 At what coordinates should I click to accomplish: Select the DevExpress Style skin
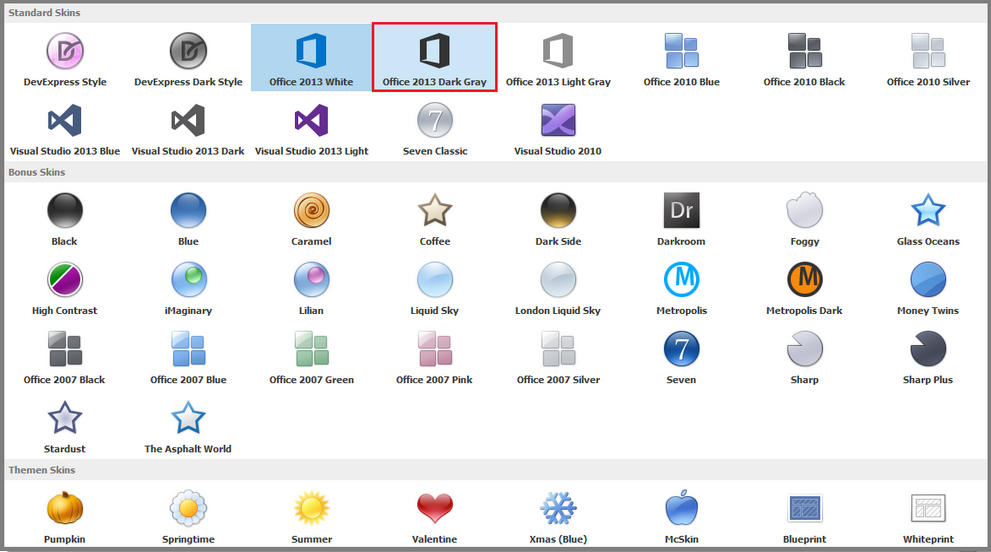[65, 58]
